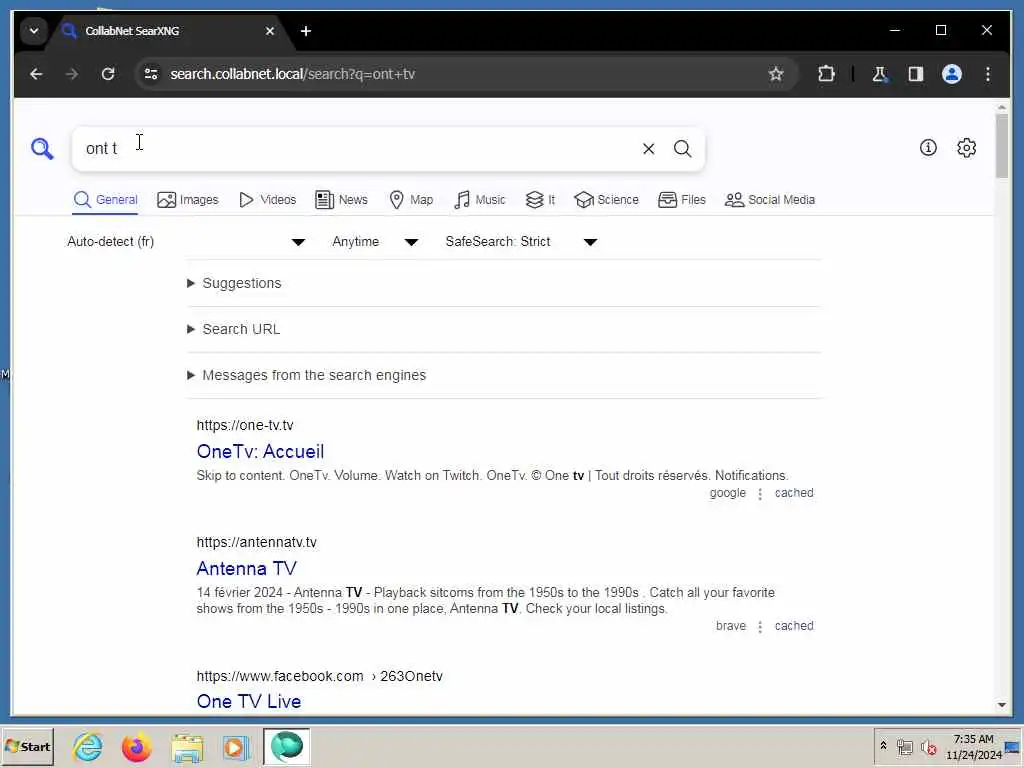Switch to the Science category tab

[606, 200]
